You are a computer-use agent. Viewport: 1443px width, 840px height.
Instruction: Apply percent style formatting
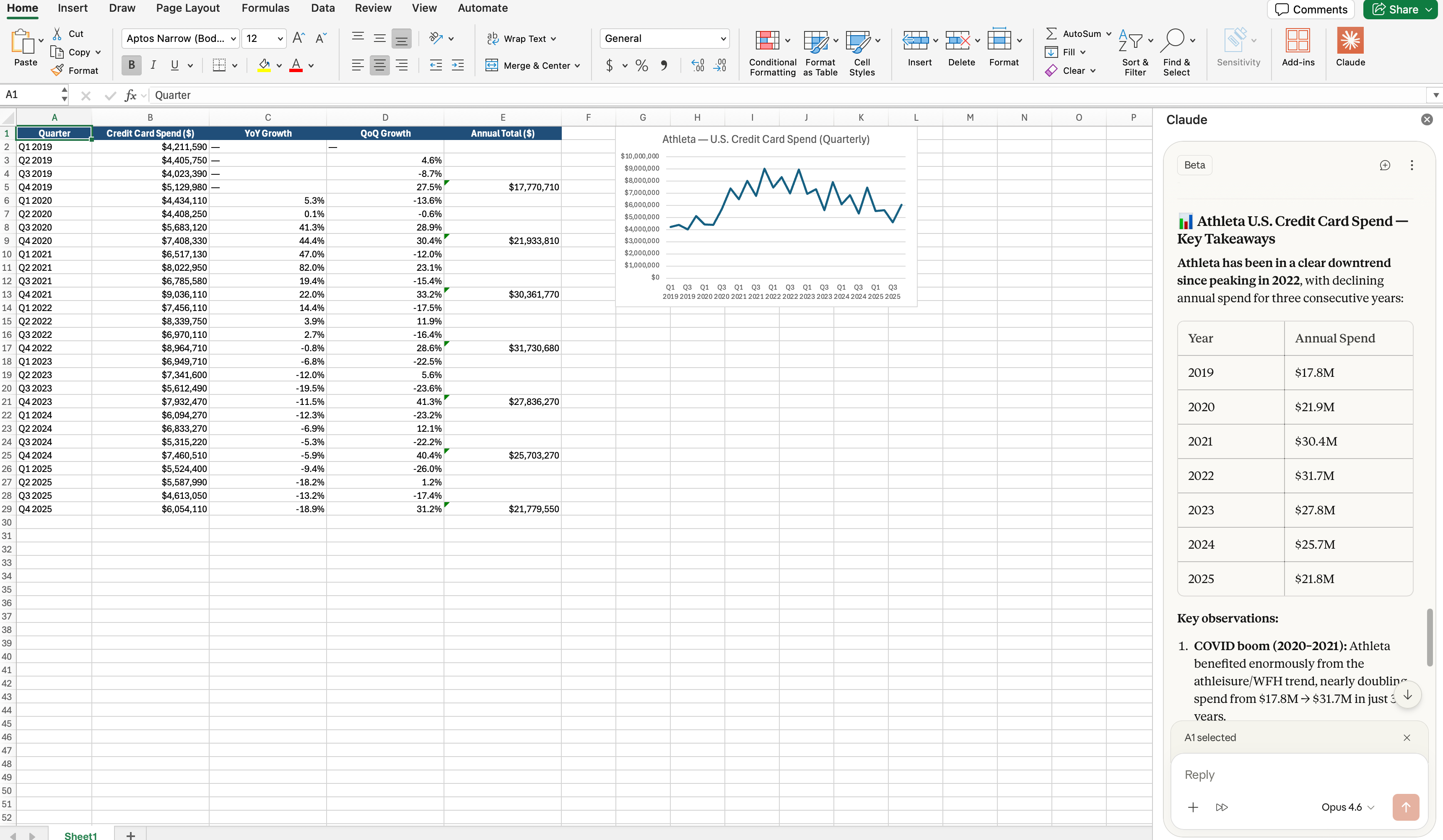tap(641, 65)
